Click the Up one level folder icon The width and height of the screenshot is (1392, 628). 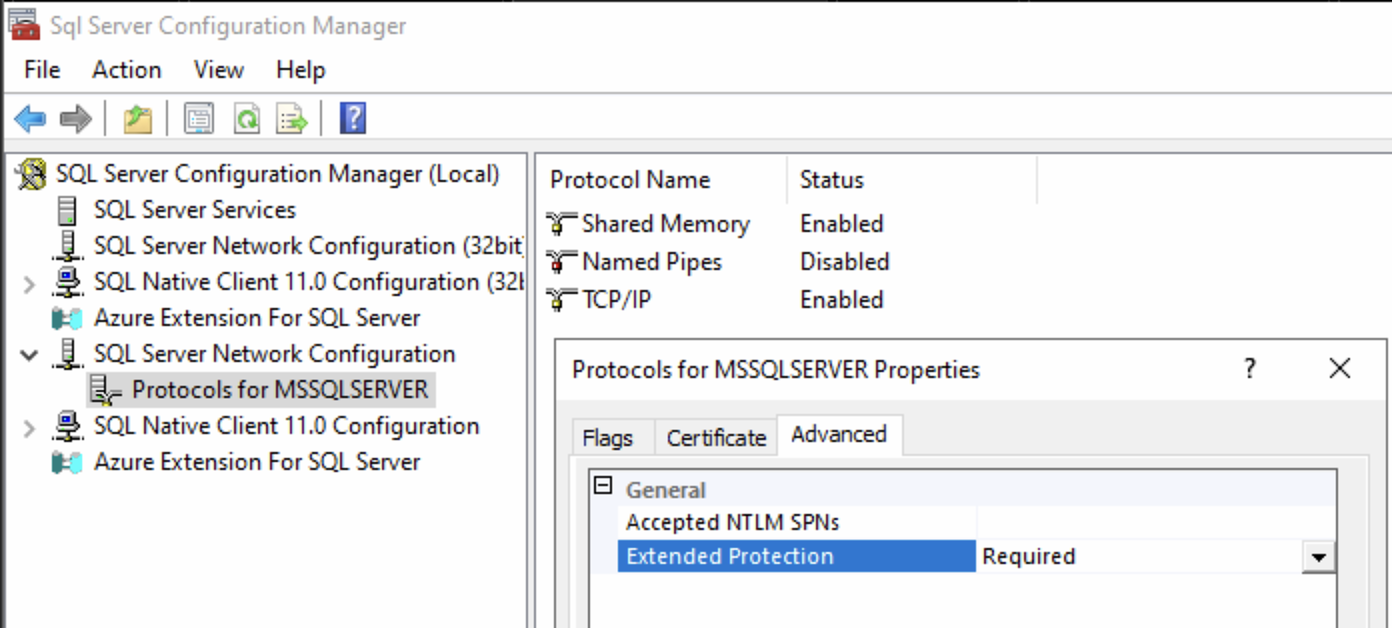(137, 120)
